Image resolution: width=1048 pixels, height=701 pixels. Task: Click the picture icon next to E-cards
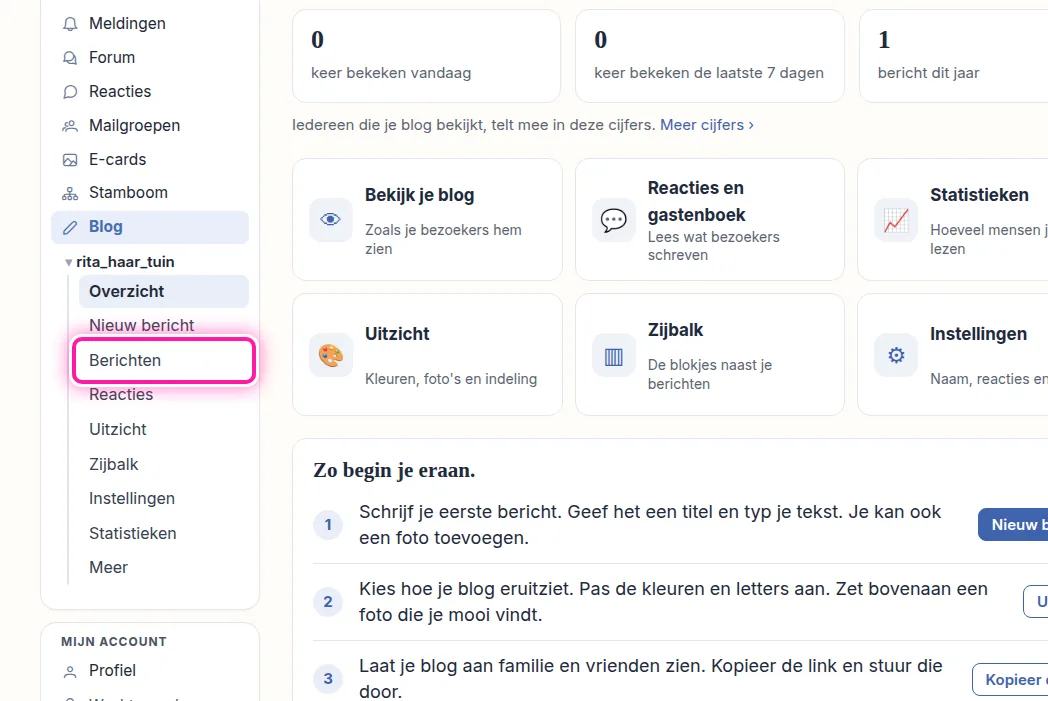tap(70, 160)
